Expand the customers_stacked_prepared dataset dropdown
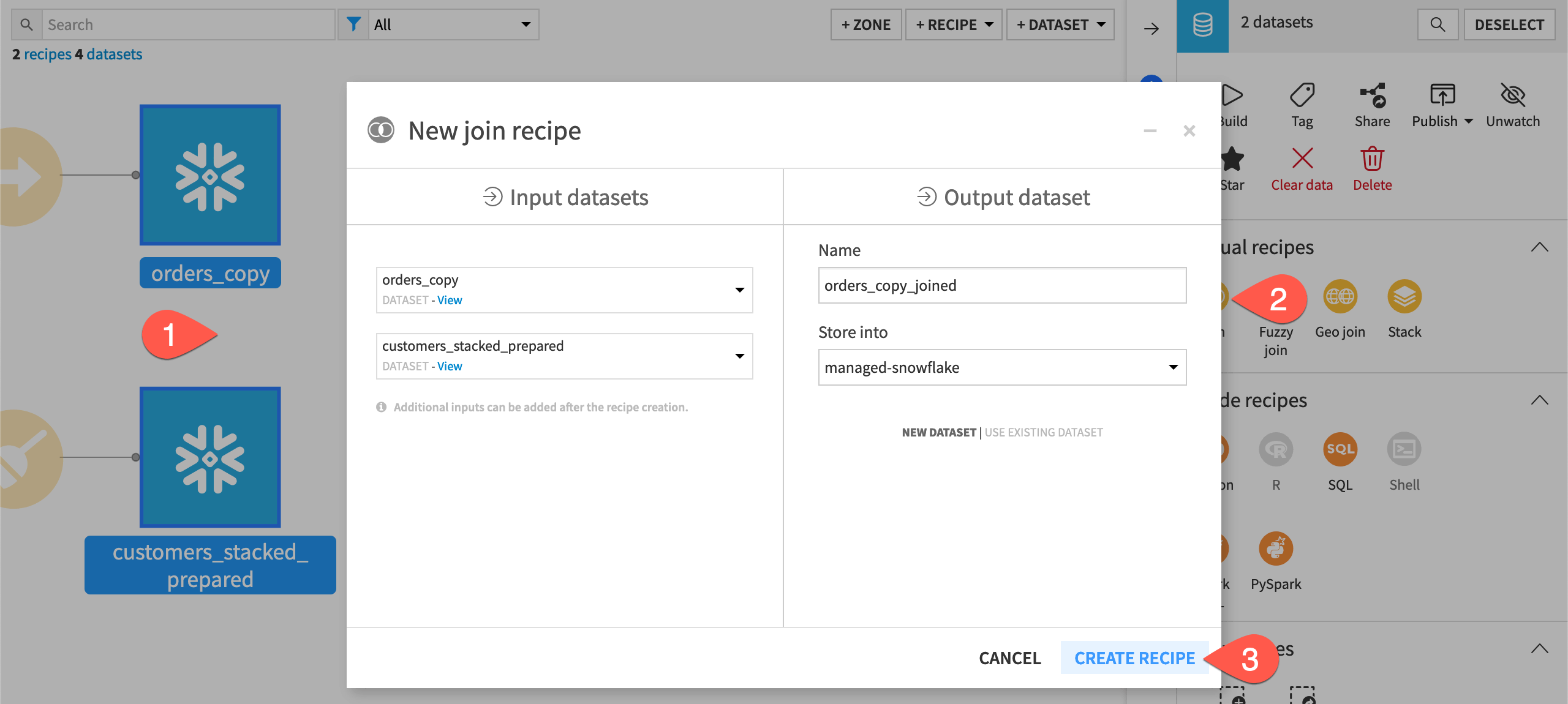The height and width of the screenshot is (704, 1568). point(739,355)
